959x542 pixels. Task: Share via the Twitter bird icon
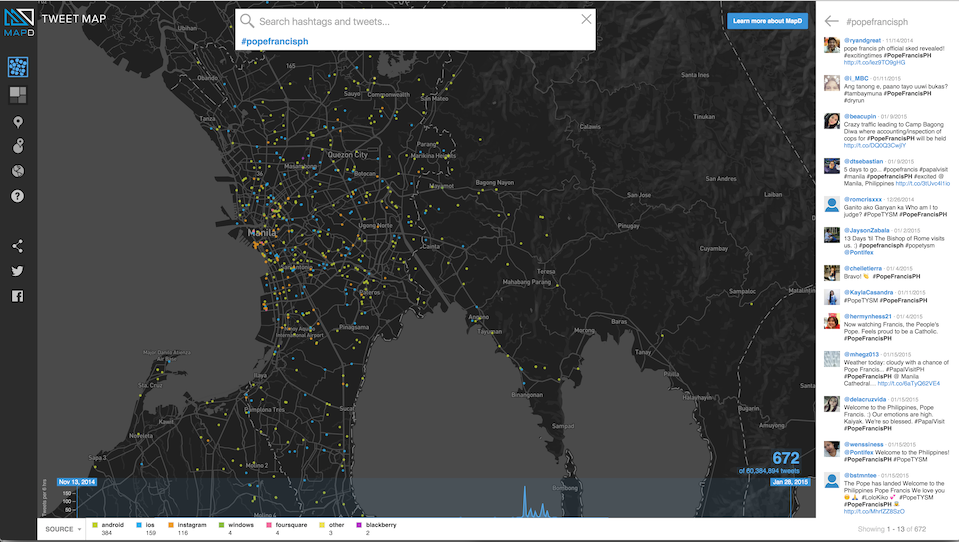[18, 271]
